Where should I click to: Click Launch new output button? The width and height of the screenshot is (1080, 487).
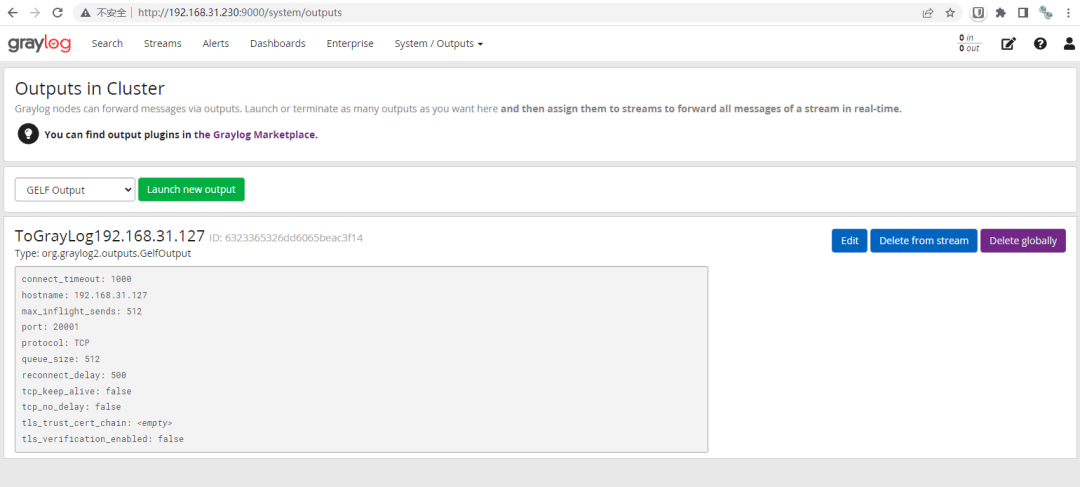[191, 189]
